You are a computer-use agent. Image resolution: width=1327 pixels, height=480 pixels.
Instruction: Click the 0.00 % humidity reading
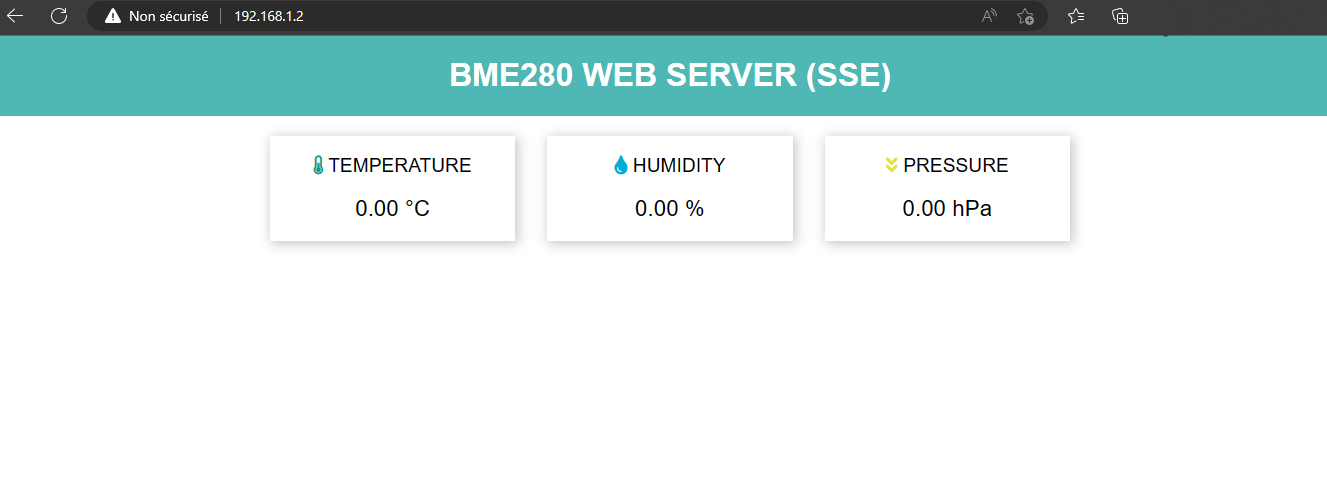click(669, 209)
